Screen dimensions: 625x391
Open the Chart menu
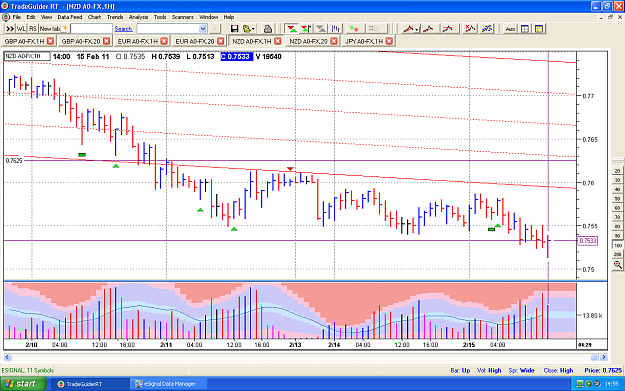coord(94,17)
